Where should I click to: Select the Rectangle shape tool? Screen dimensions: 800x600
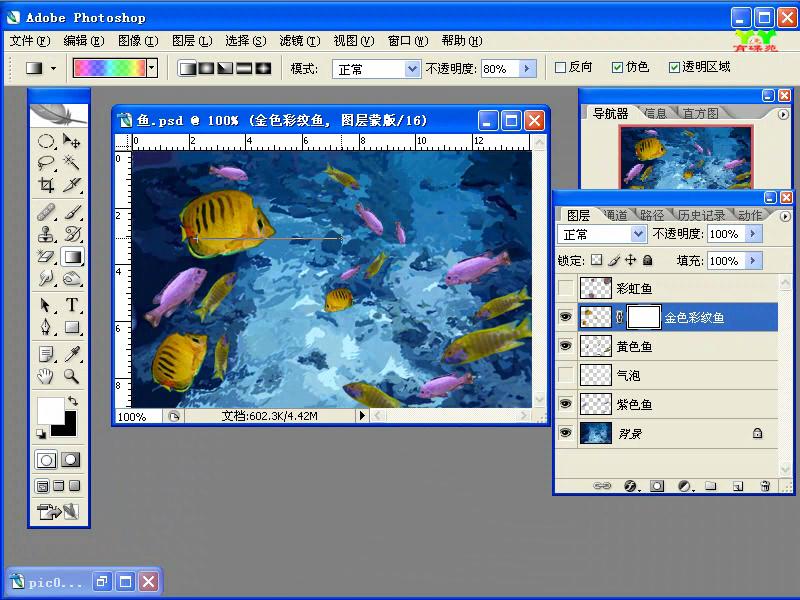point(71,327)
